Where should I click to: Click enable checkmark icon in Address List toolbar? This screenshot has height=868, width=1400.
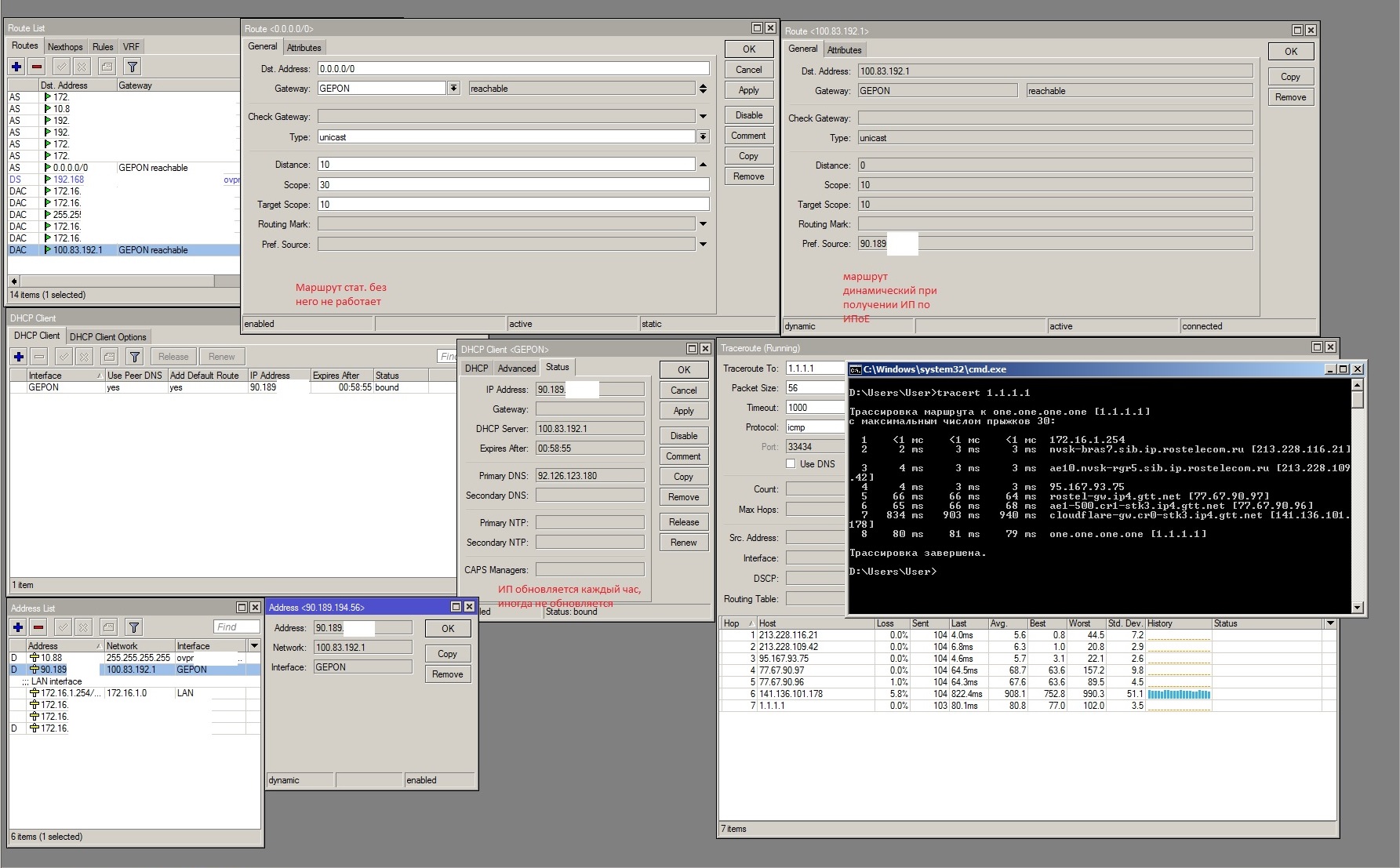tap(63, 627)
